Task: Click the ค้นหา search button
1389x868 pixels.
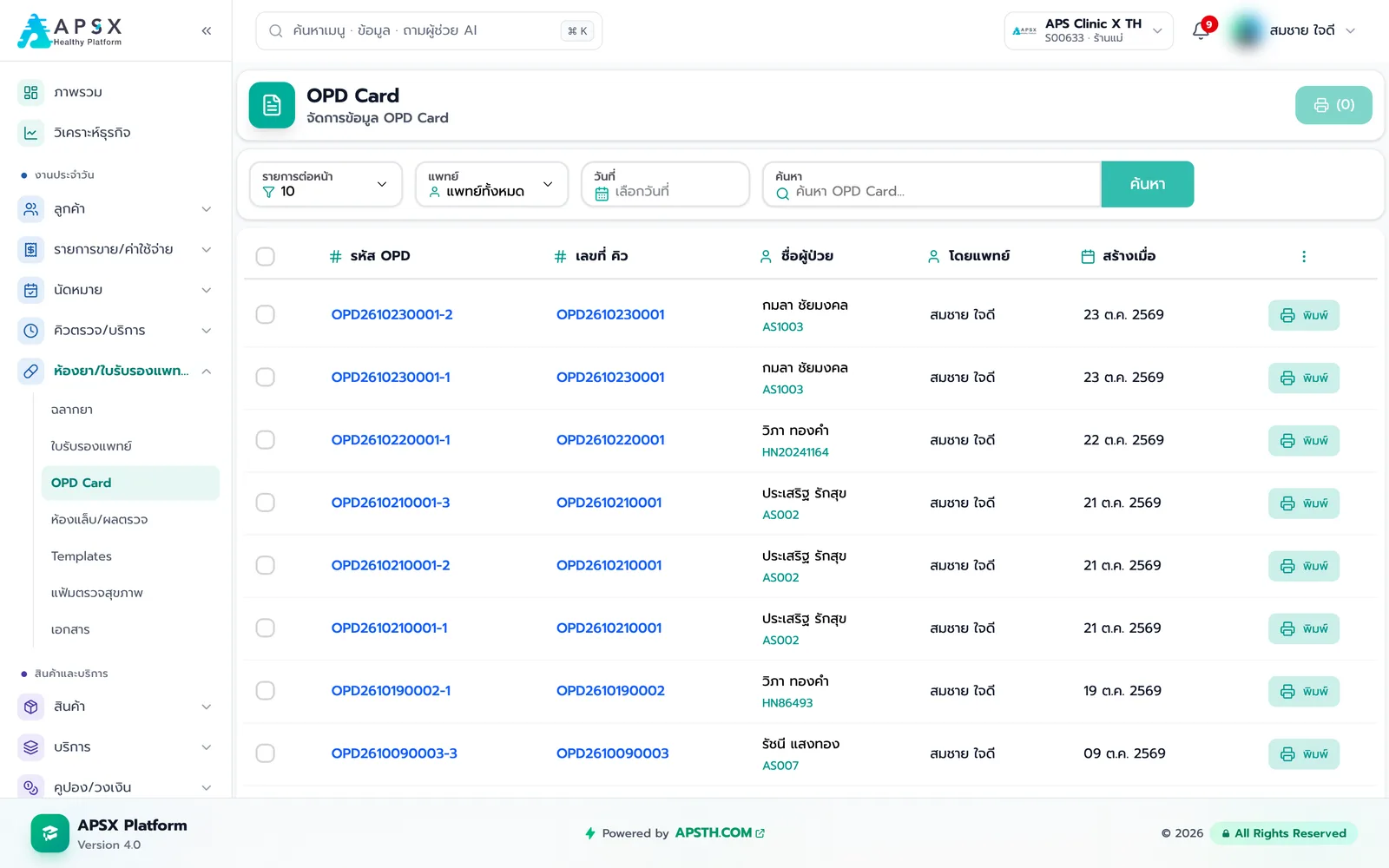Action: pyautogui.click(x=1148, y=184)
